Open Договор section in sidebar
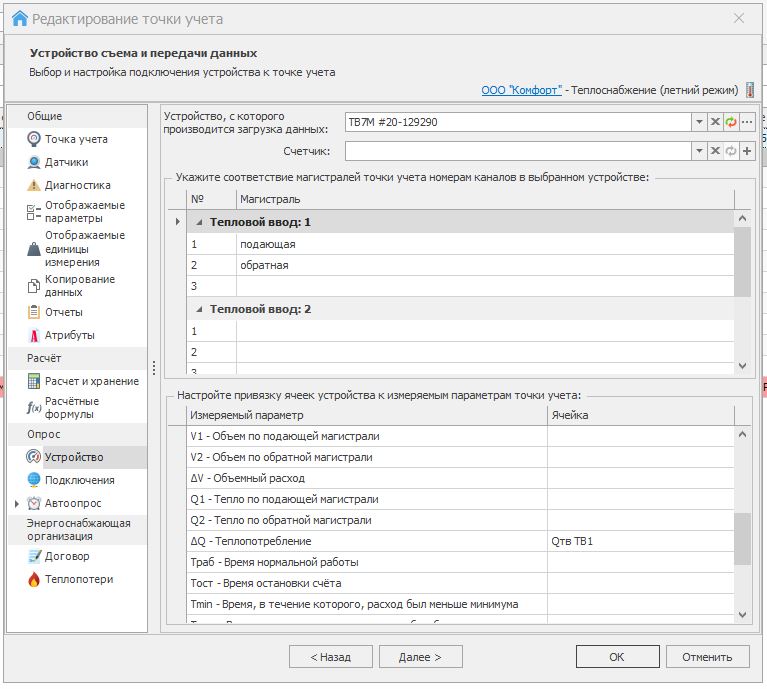 (x=66, y=556)
